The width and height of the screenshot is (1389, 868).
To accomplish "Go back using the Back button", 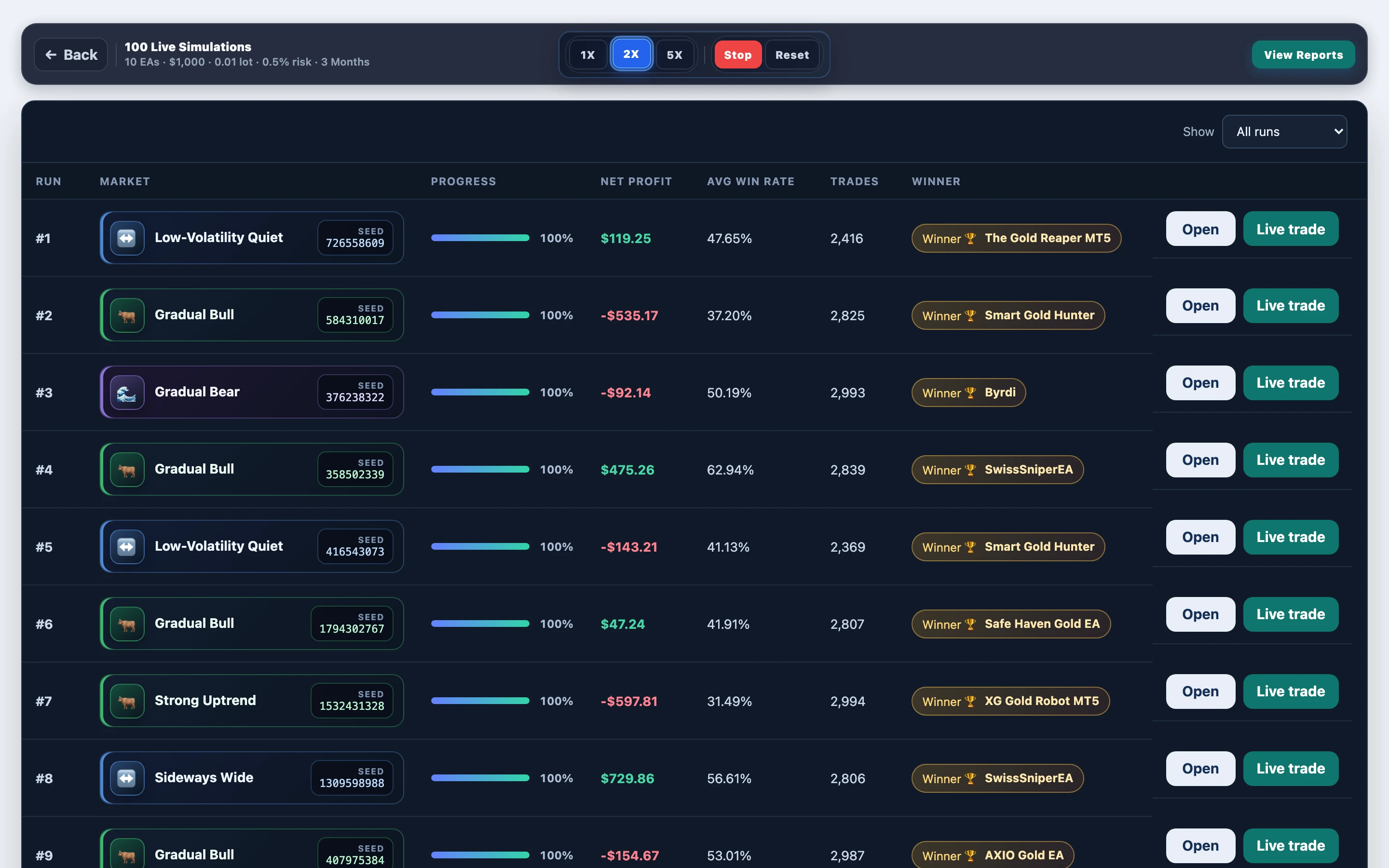I will point(71,54).
